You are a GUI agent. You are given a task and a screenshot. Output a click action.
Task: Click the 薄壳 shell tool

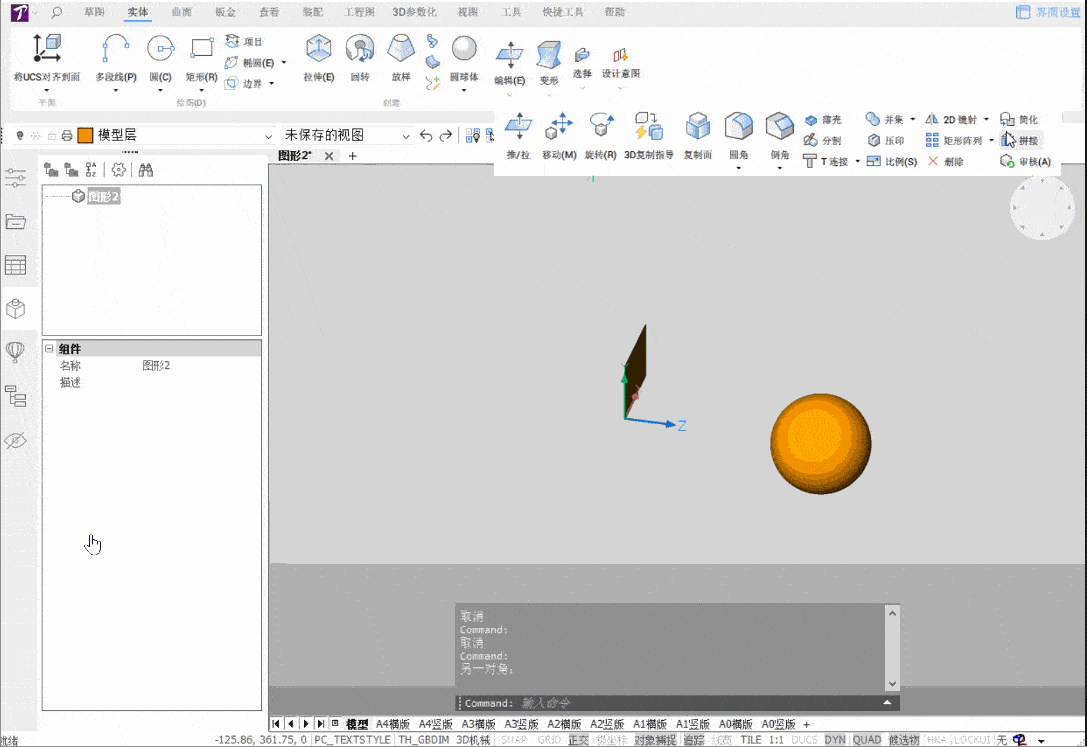(x=823, y=120)
